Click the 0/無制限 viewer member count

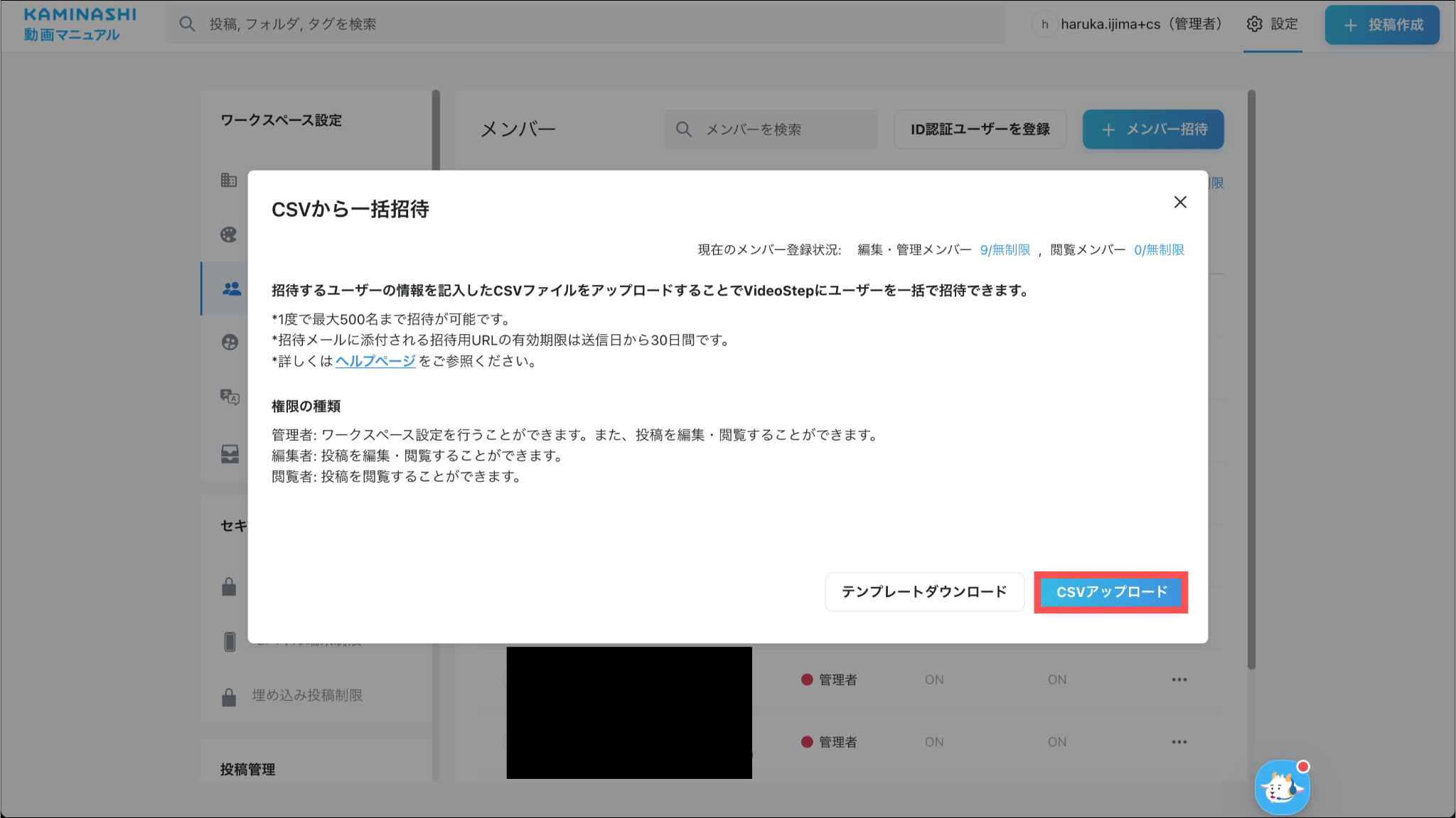[x=1159, y=249]
